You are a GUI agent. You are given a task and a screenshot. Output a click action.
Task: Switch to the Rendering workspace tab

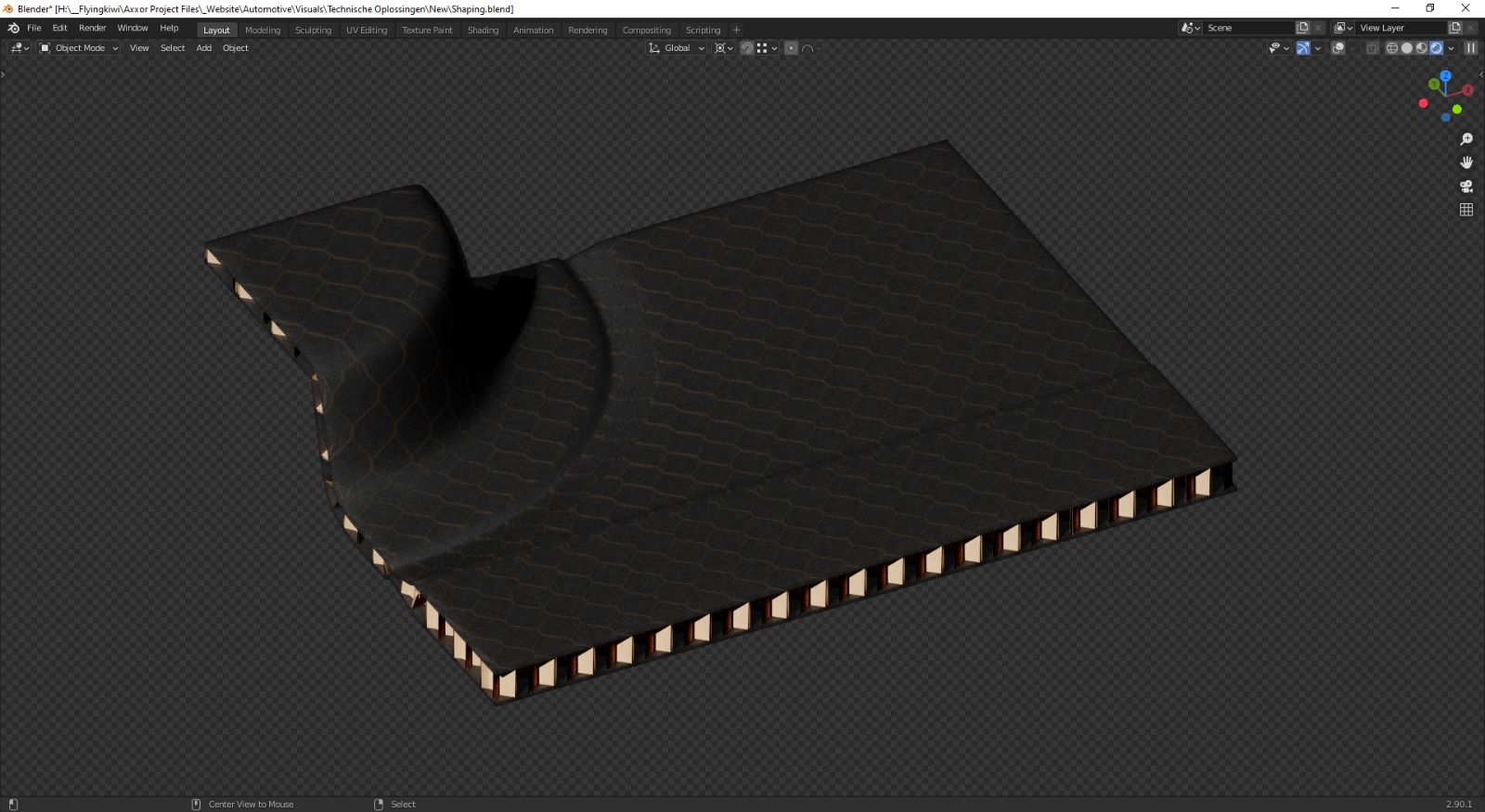[x=588, y=30]
